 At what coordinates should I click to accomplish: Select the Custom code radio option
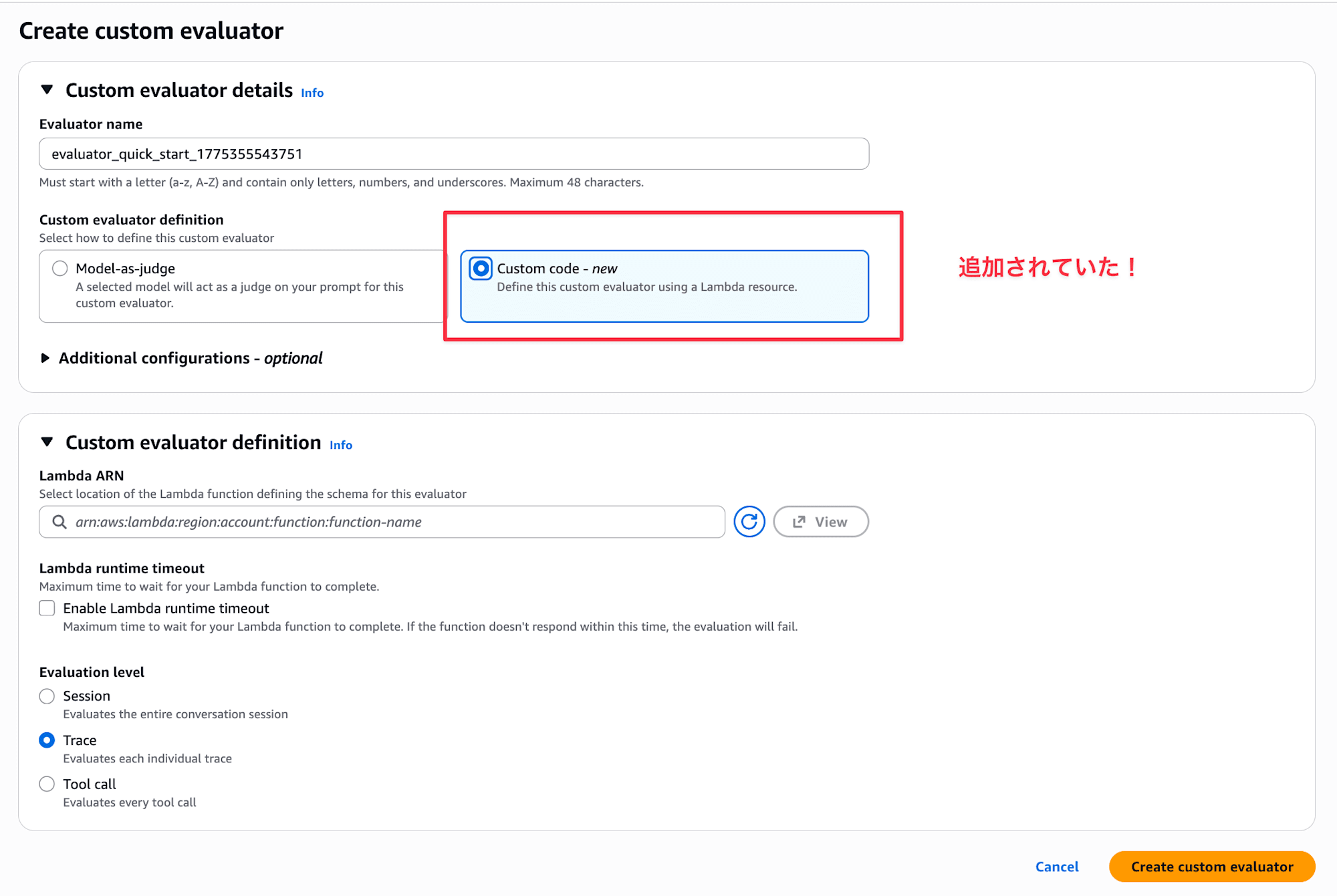pos(481,269)
